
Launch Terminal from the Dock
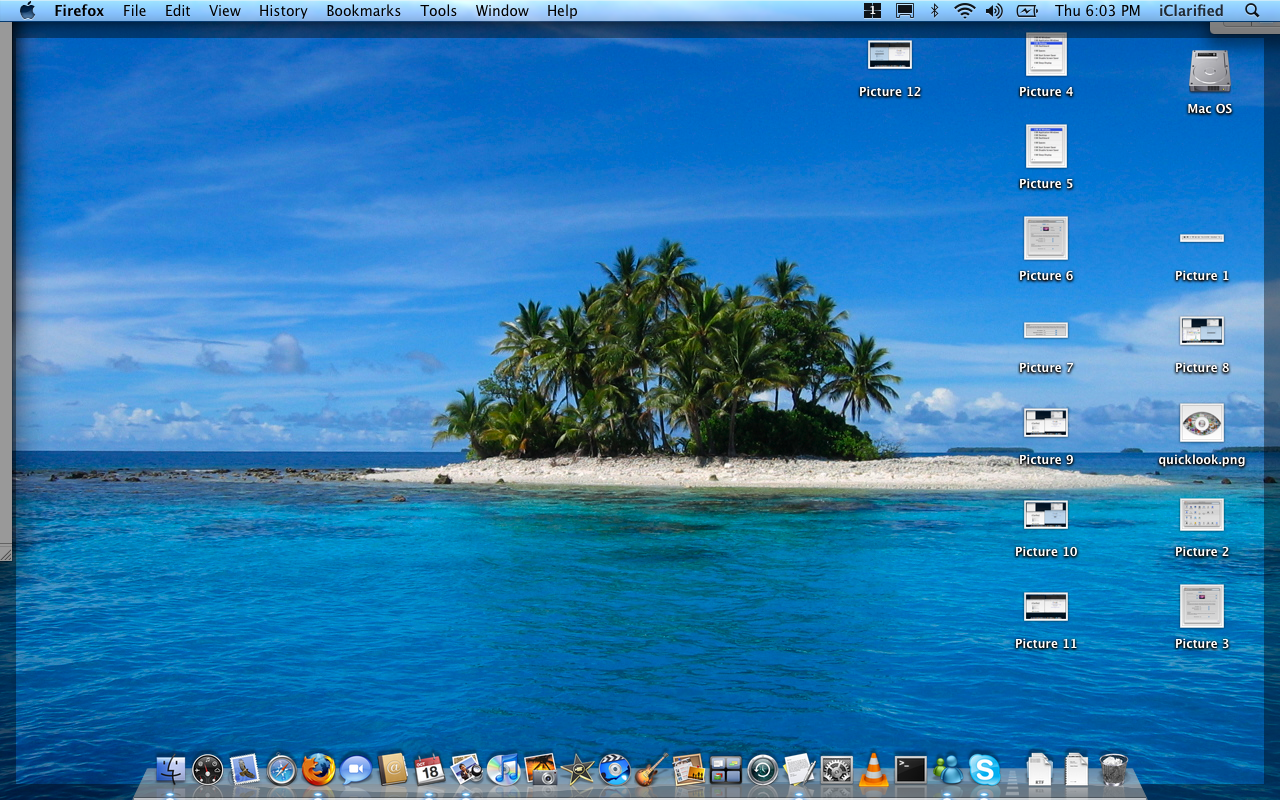point(910,769)
